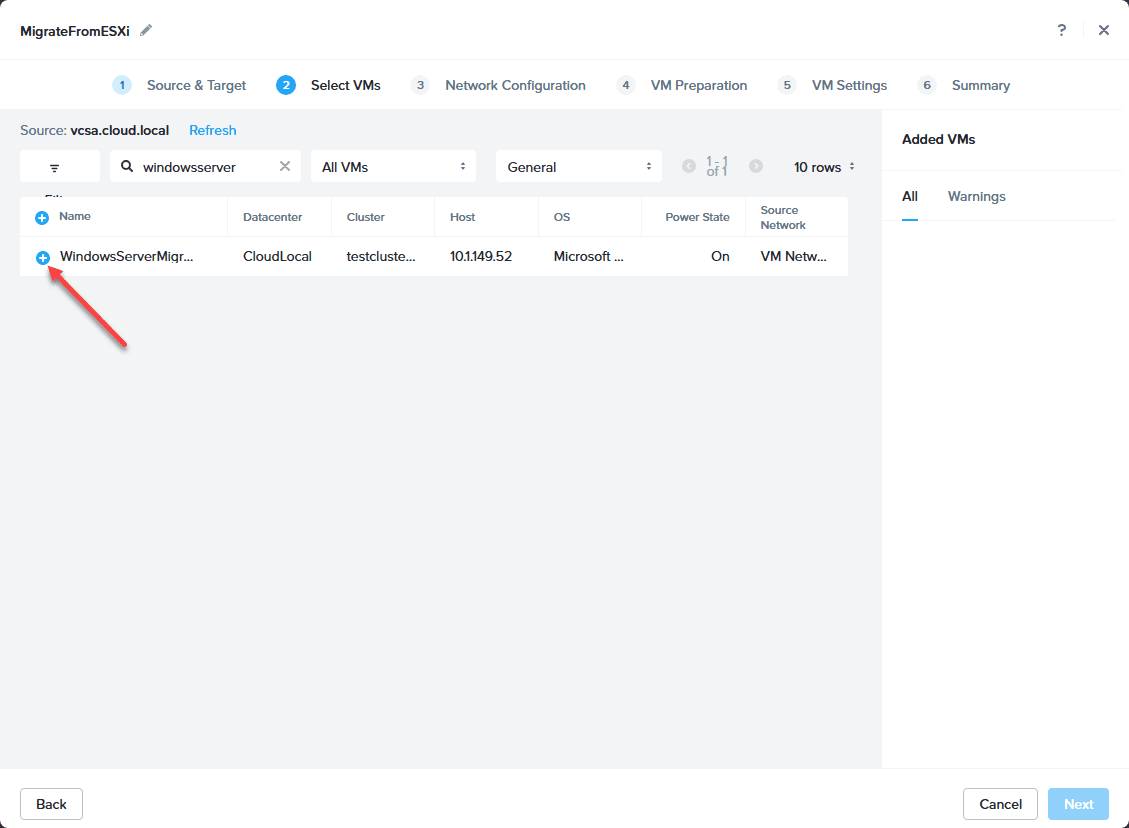The width and height of the screenshot is (1129, 828).
Task: Click the Cancel button
Action: [x=1000, y=804]
